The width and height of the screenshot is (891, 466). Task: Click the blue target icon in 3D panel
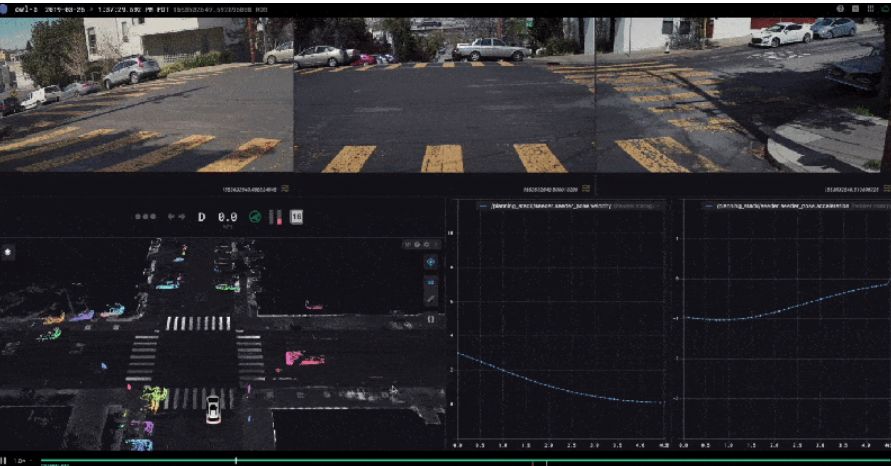(x=431, y=262)
